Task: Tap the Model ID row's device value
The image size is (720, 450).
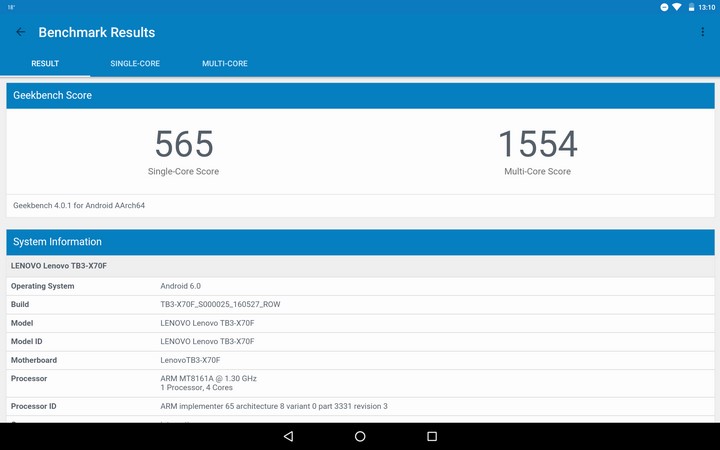Action: tap(207, 342)
